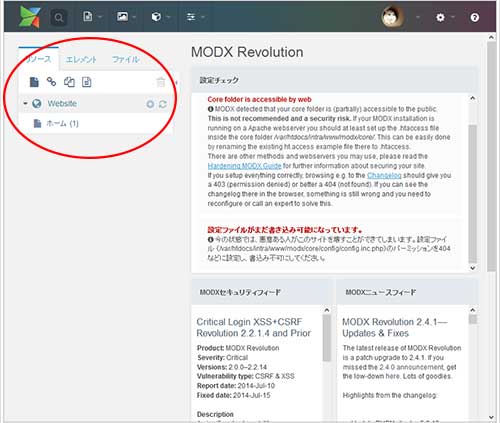Image resolution: width=500 pixels, height=423 pixels.
Task: Expand the Media menu dropdown arrow
Action: (x=134, y=17)
